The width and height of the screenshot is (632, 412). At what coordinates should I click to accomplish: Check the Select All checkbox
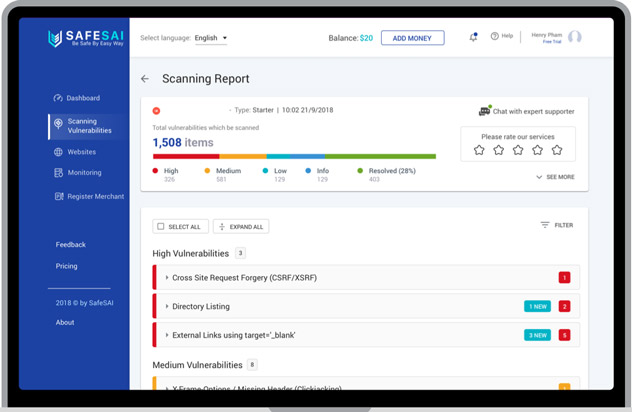coord(161,227)
